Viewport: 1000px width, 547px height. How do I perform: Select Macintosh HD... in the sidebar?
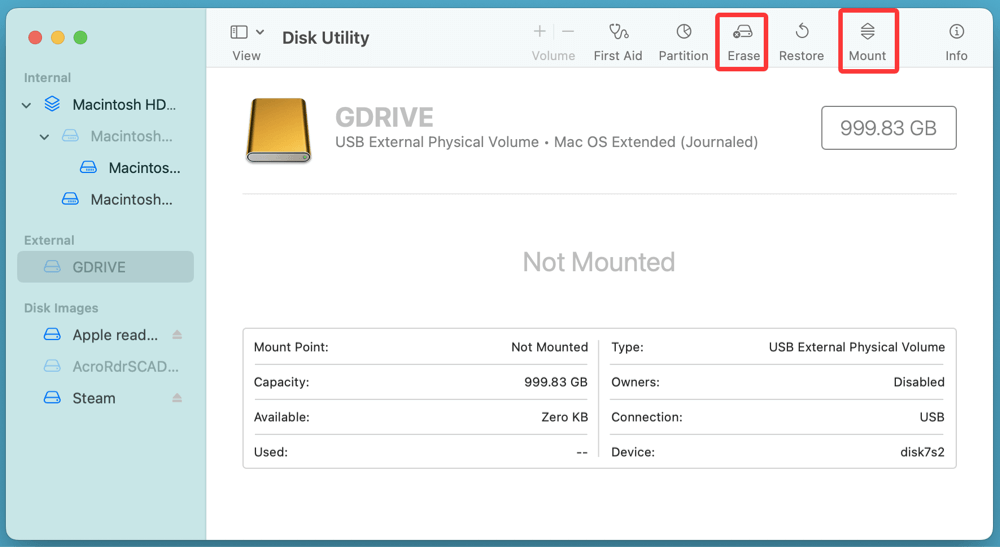coord(124,105)
